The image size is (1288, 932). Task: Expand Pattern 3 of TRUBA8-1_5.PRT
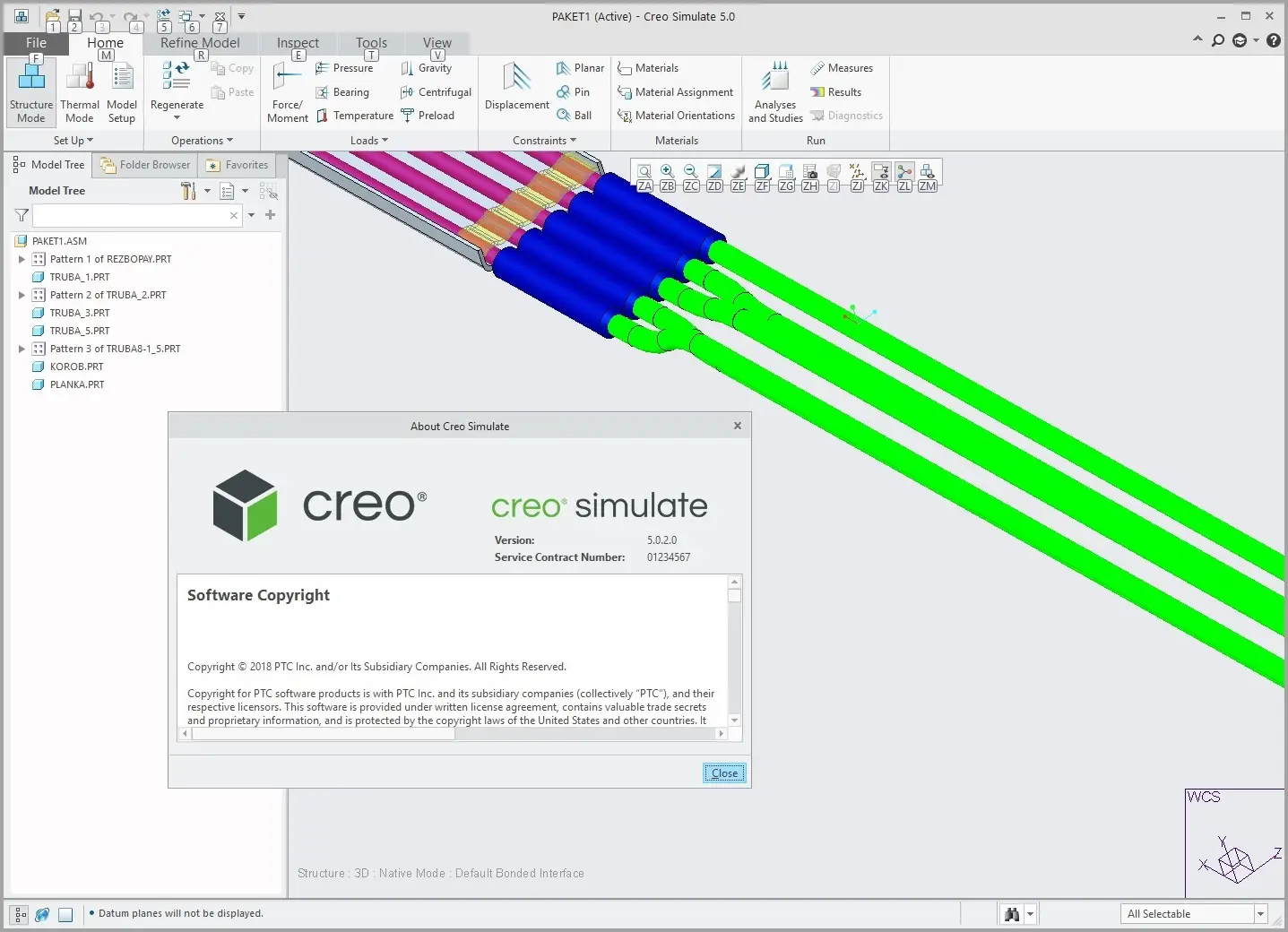pyautogui.click(x=22, y=349)
